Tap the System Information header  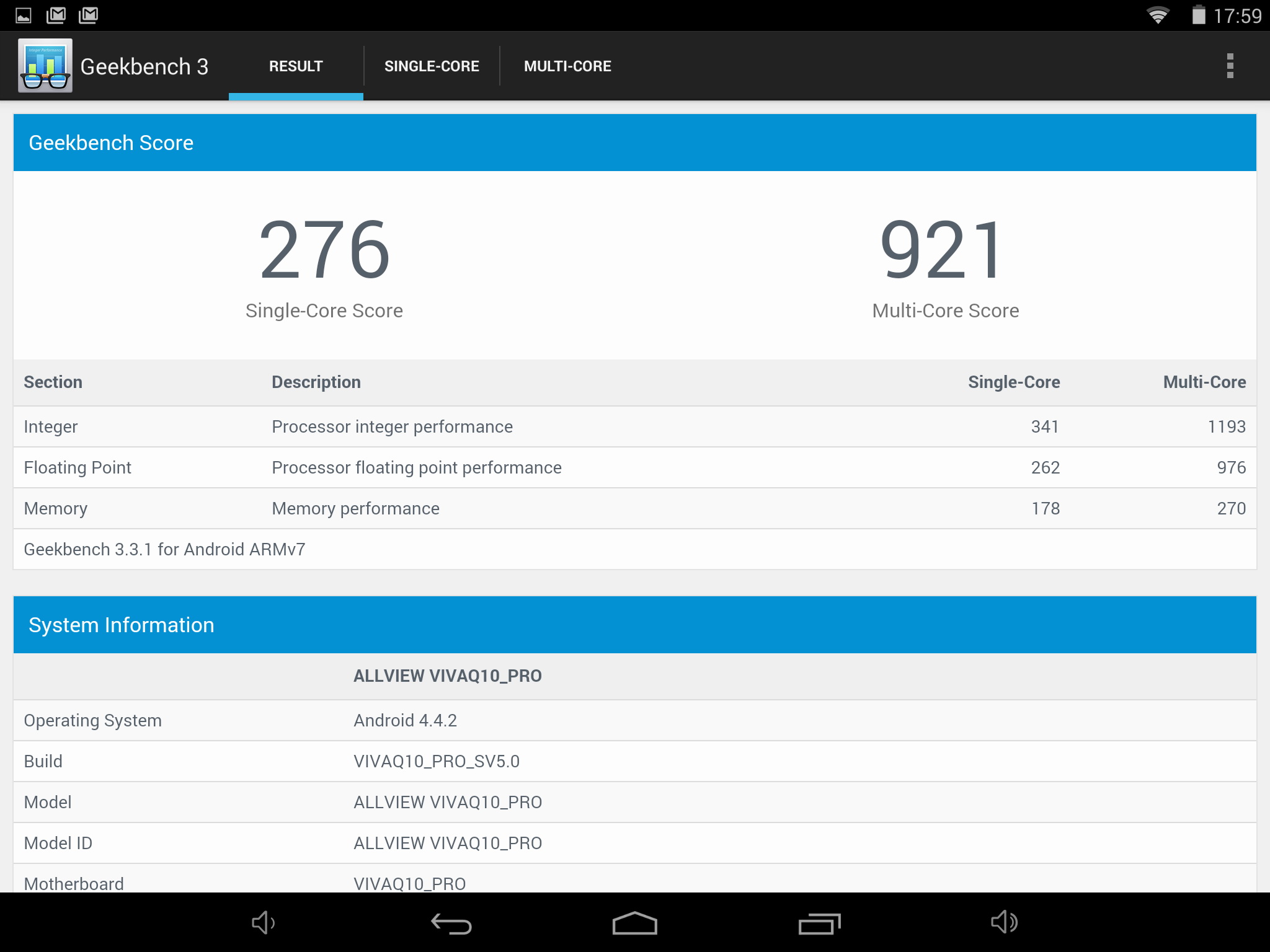[x=635, y=625]
